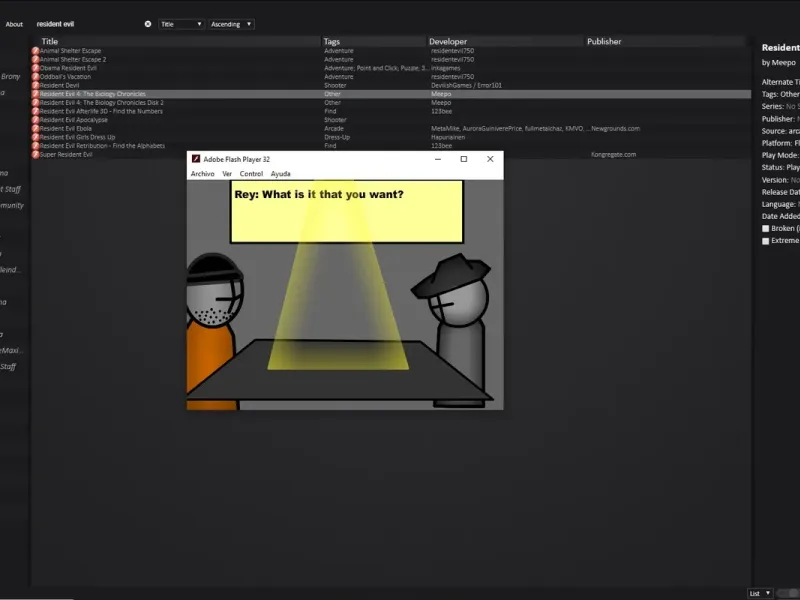Tick the Broken checkbox in details panel
The image size is (800, 600).
point(765,229)
